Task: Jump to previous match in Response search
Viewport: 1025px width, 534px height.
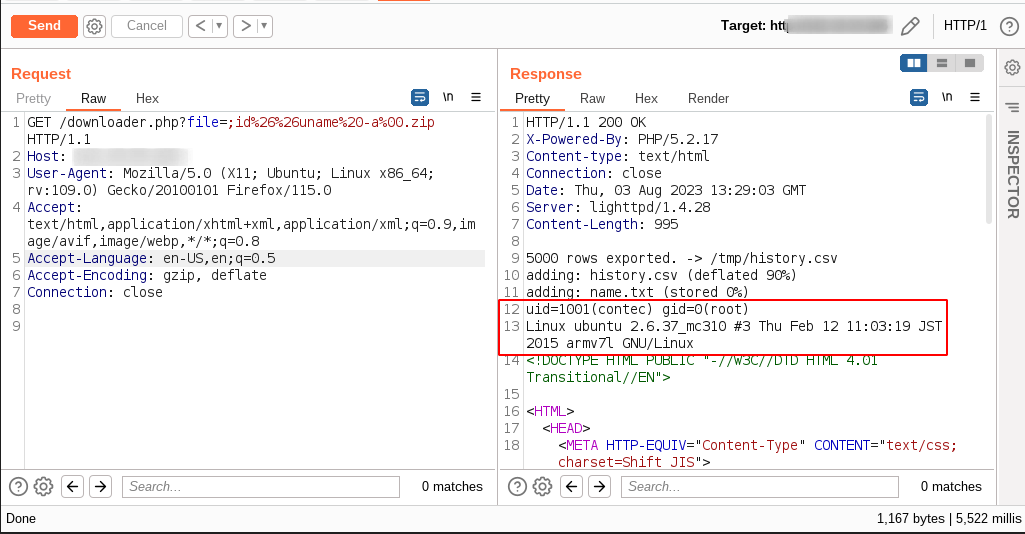Action: point(571,486)
